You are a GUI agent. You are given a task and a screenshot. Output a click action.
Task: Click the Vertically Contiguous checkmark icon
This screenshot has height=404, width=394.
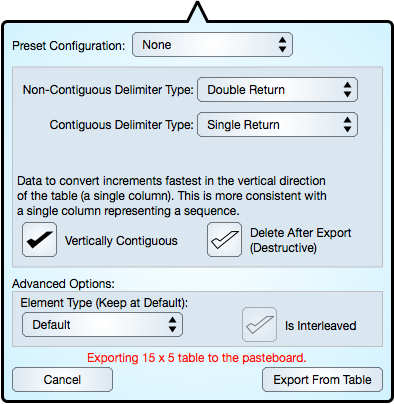39,240
